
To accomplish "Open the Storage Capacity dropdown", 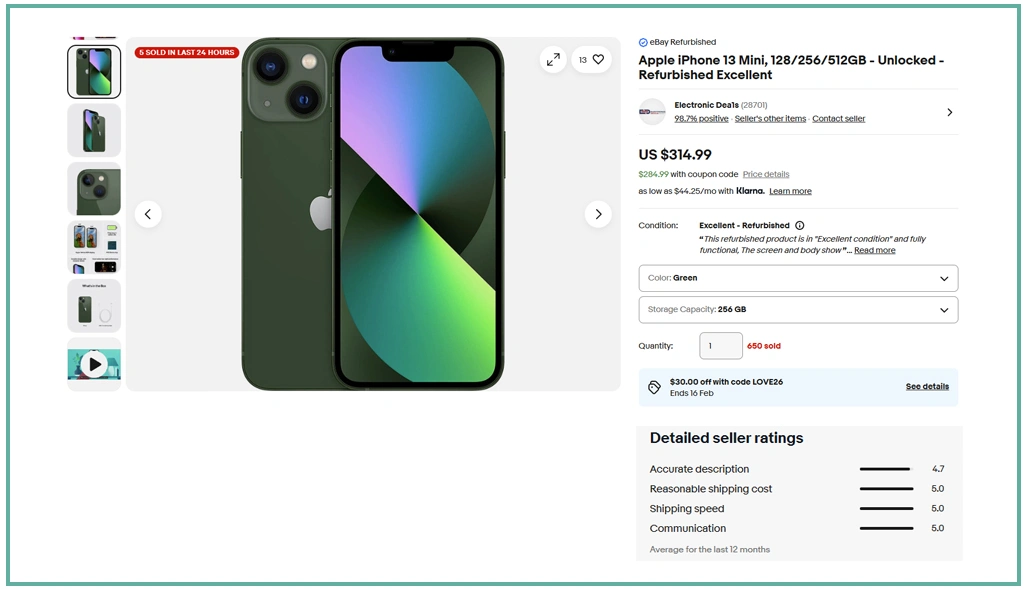I will click(798, 310).
